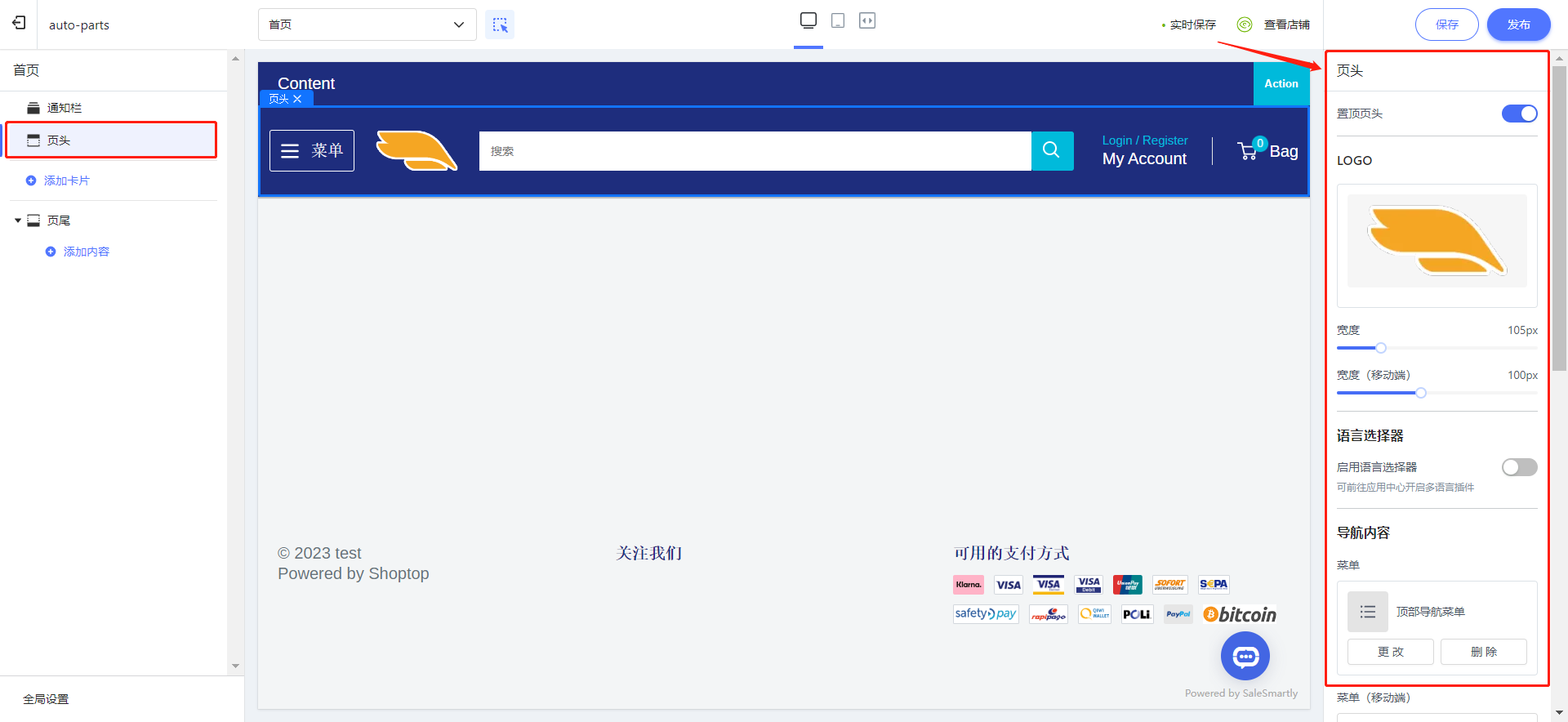Open the 首页 page dropdown
The width and height of the screenshot is (1568, 722).
tap(367, 25)
